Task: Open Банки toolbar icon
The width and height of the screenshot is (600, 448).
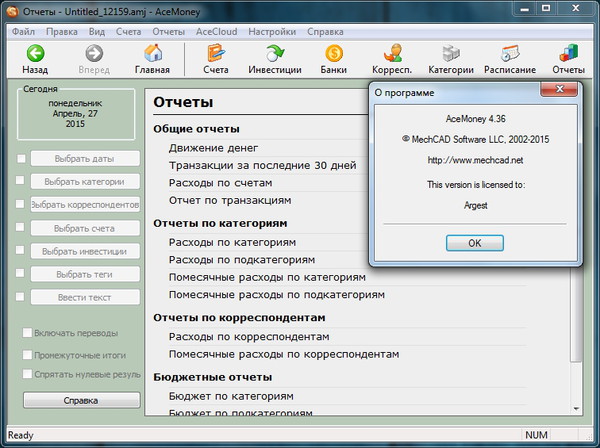Action: pyautogui.click(x=334, y=54)
